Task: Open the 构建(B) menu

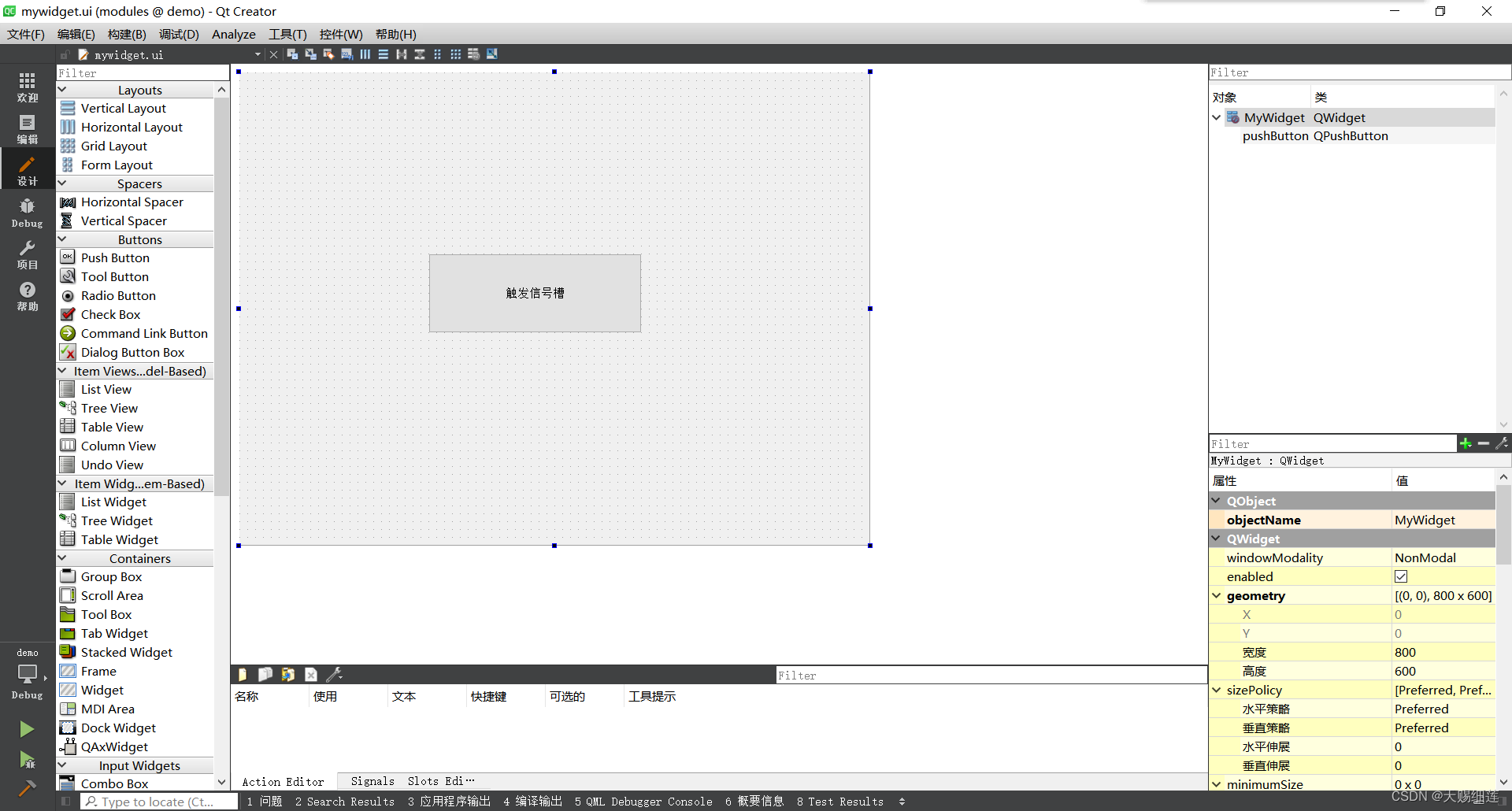Action: 127,34
